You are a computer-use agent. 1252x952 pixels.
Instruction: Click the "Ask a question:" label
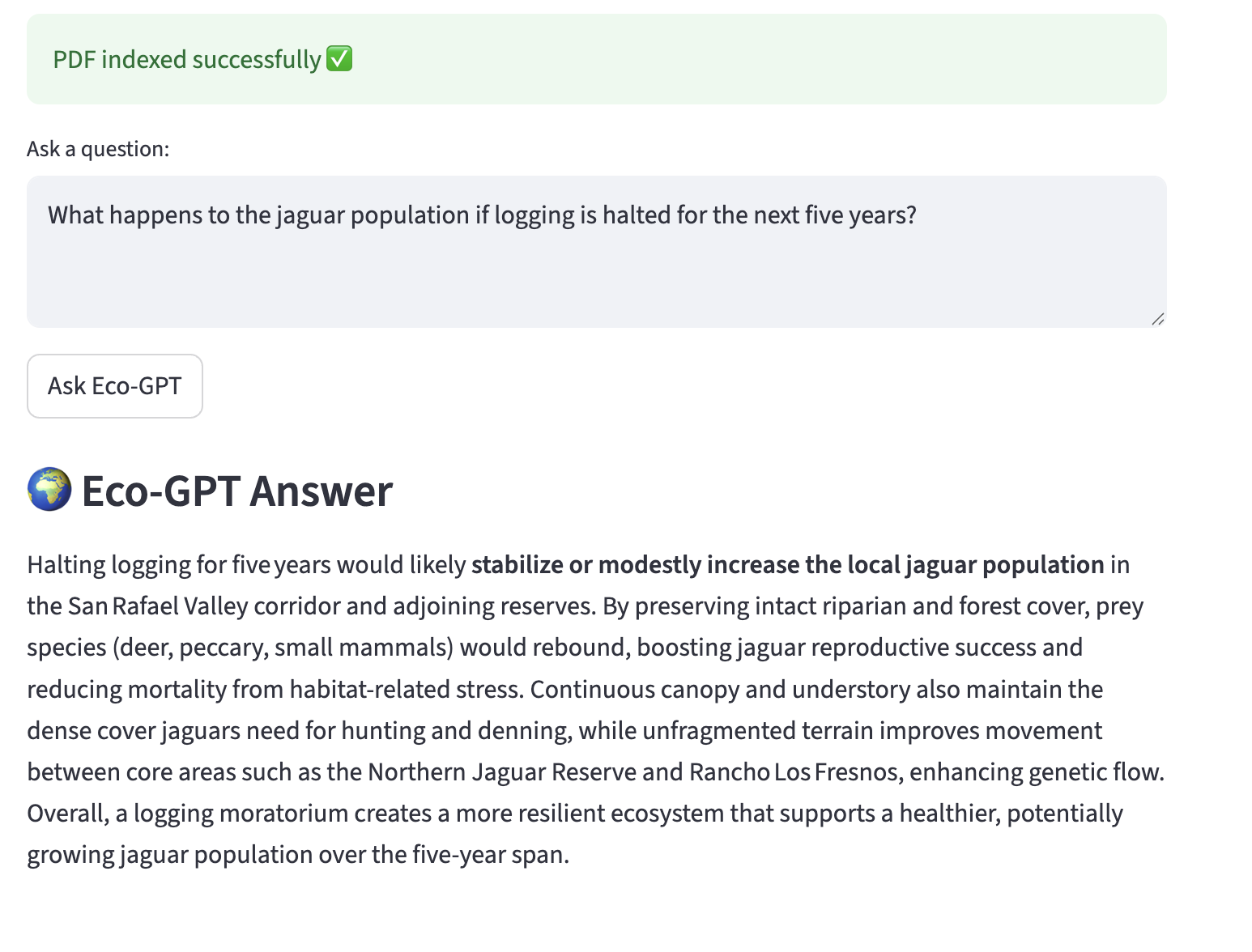click(98, 149)
